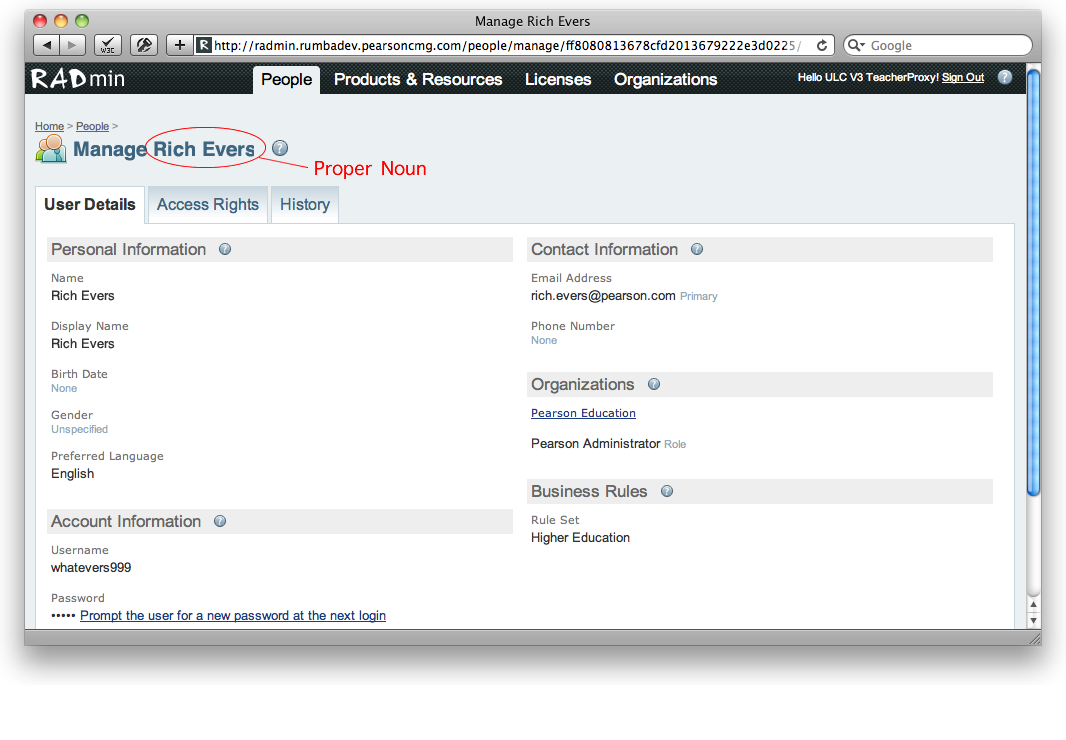This screenshot has height=740, width=1066.
Task: Click the Sign Out link
Action: click(963, 78)
